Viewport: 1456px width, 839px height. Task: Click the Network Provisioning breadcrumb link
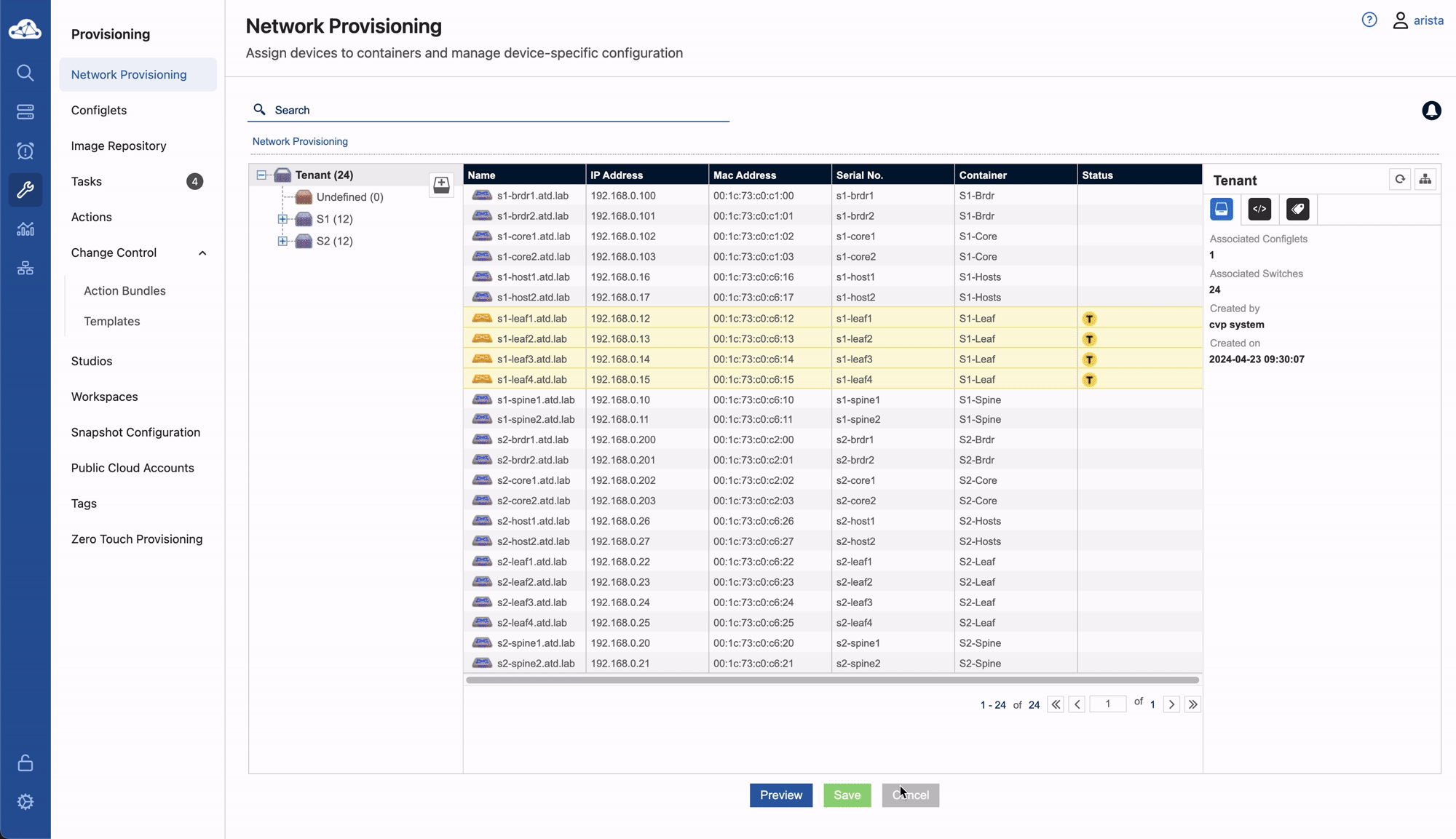[300, 141]
